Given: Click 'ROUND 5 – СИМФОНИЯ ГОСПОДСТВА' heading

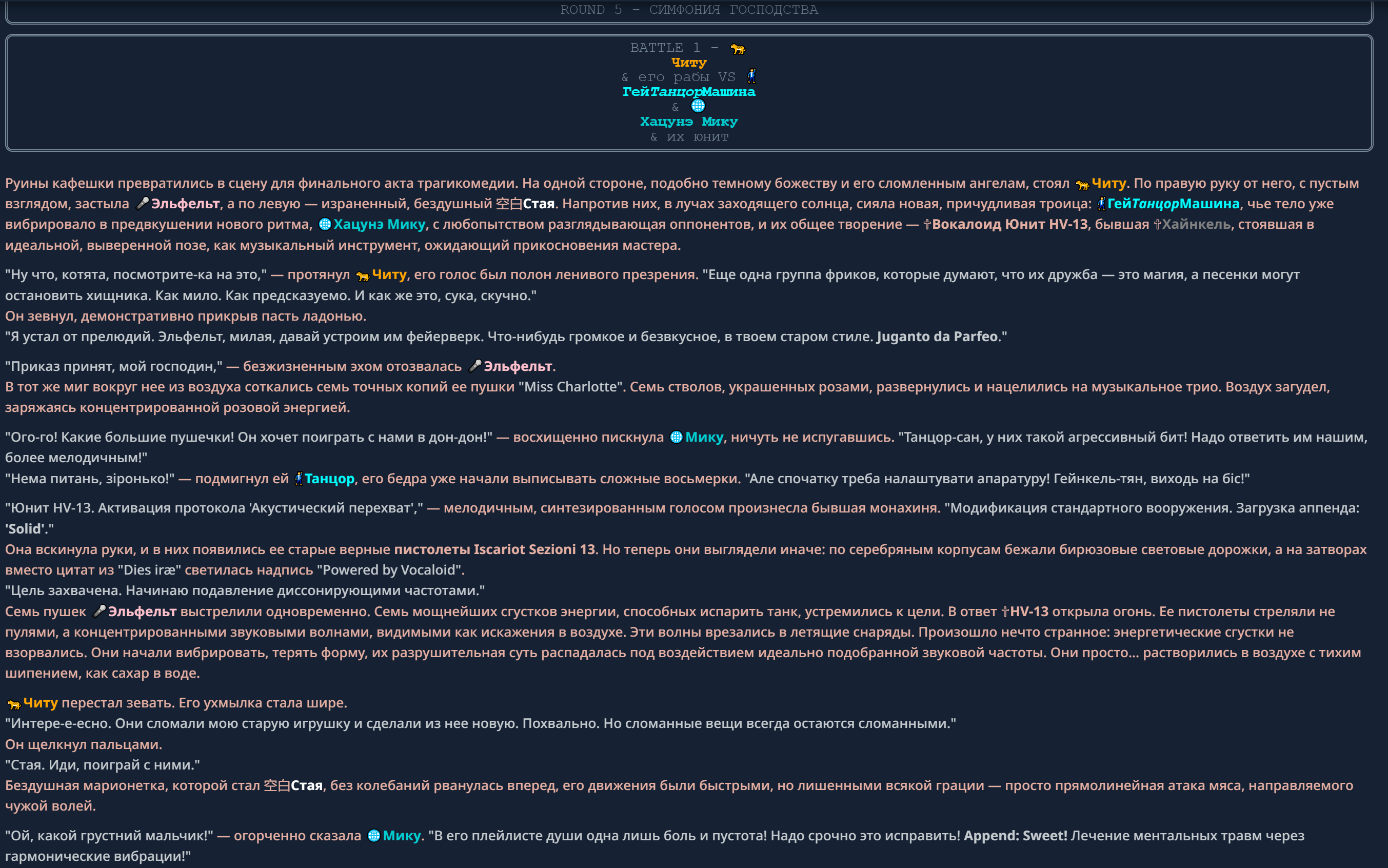Looking at the screenshot, I should pos(689,10).
